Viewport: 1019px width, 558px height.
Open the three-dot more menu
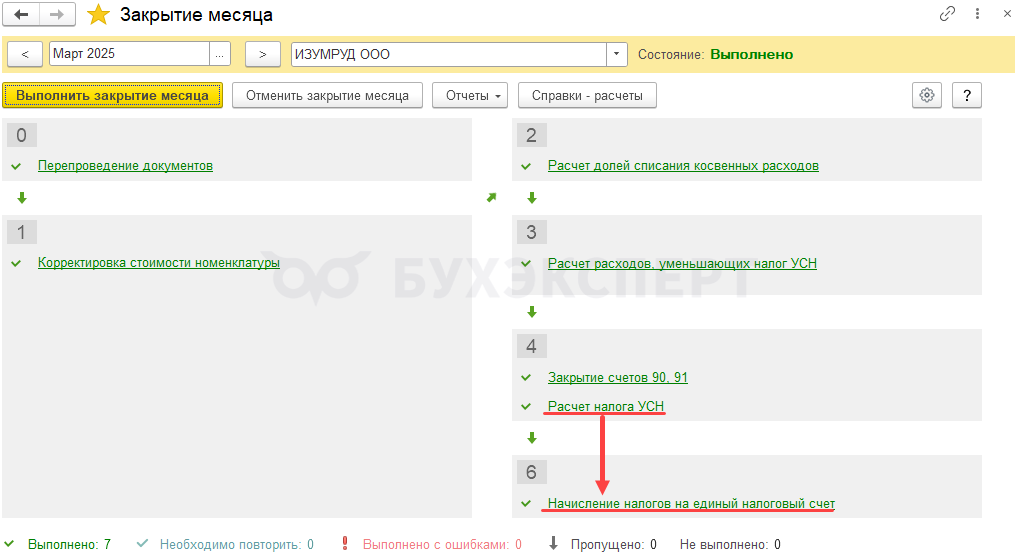[977, 14]
